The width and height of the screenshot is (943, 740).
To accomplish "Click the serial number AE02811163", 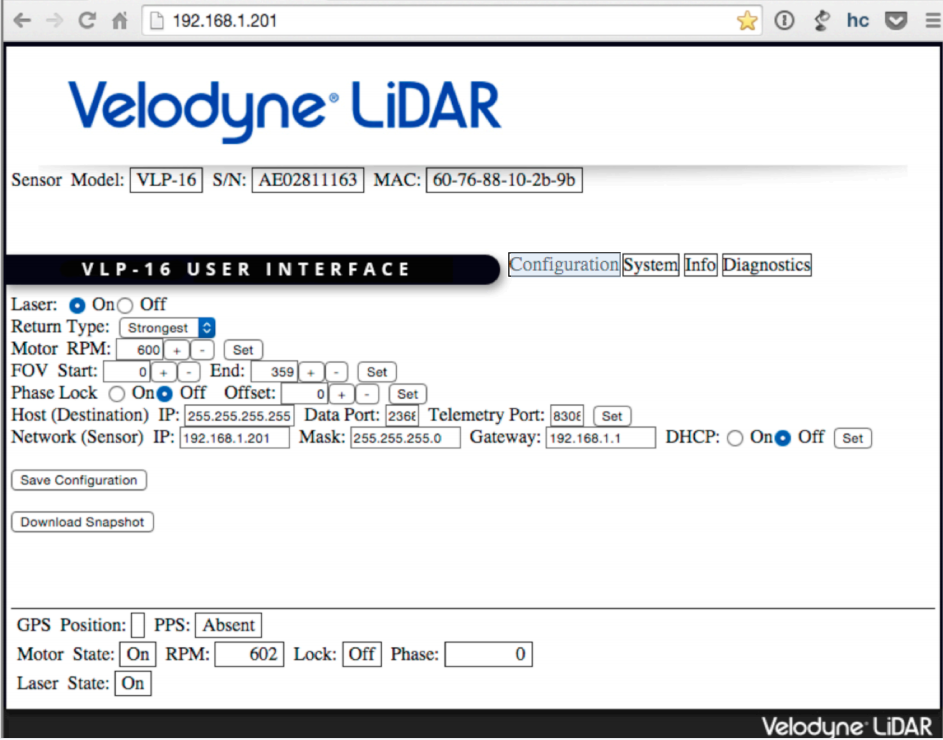I will click(x=308, y=180).
